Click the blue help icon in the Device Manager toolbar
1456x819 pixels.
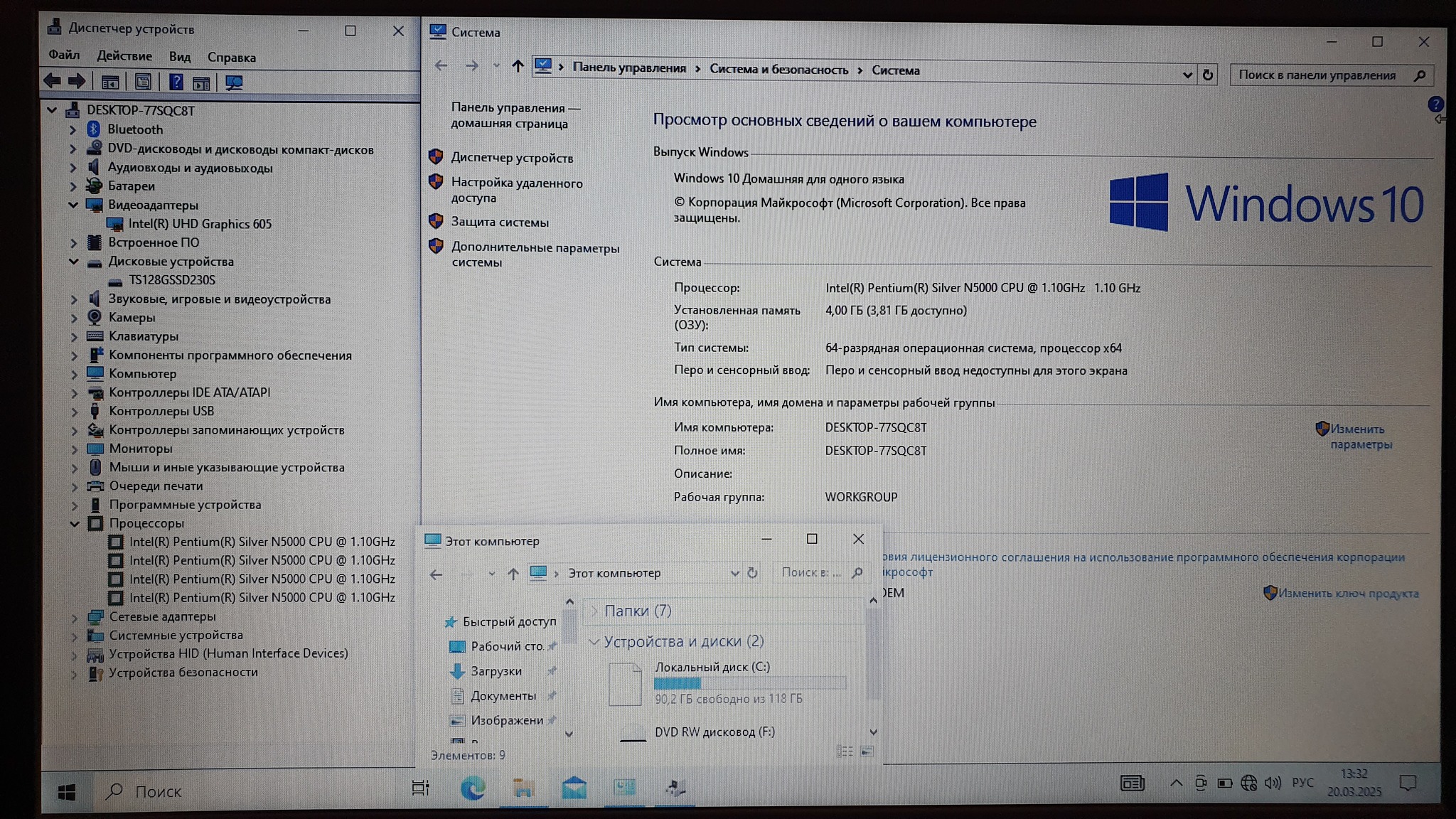coord(176,82)
